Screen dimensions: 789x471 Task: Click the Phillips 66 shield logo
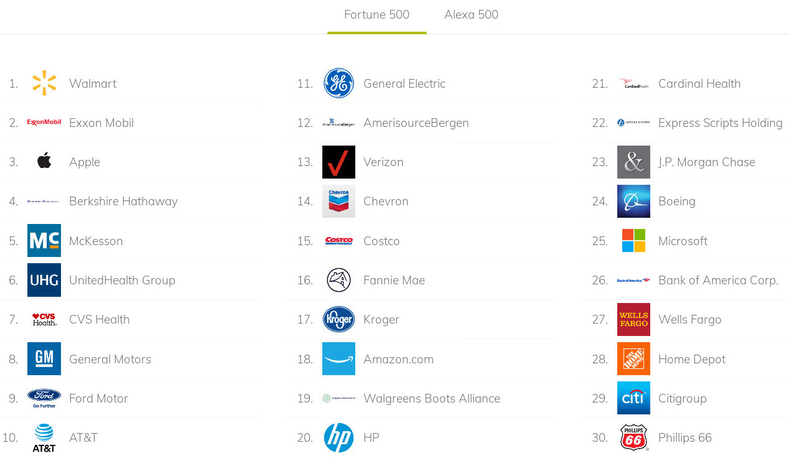(634, 437)
